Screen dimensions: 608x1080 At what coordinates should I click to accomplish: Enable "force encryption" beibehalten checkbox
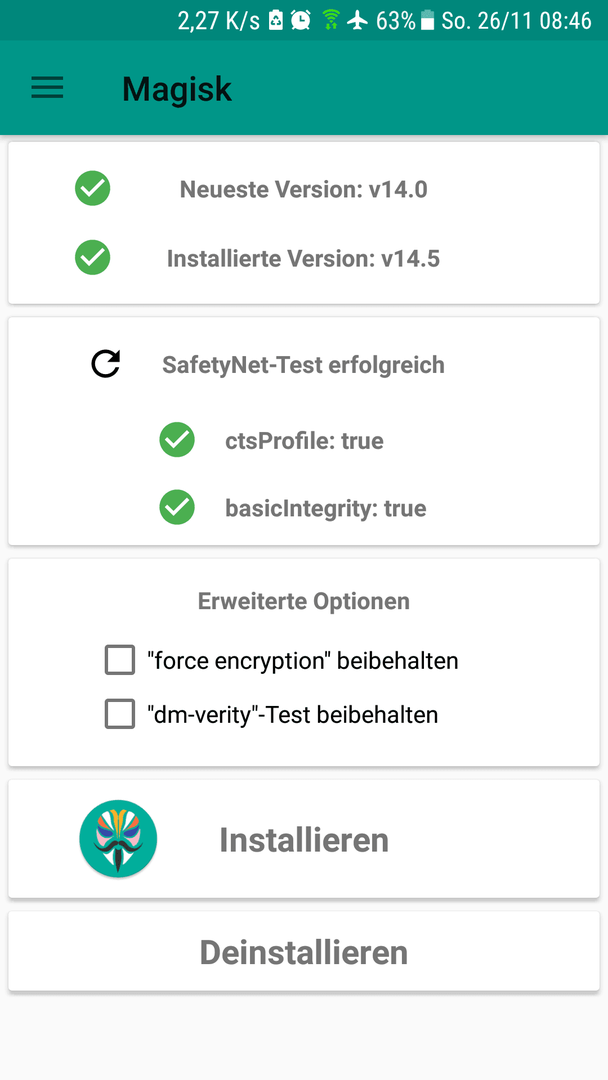pyautogui.click(x=120, y=661)
